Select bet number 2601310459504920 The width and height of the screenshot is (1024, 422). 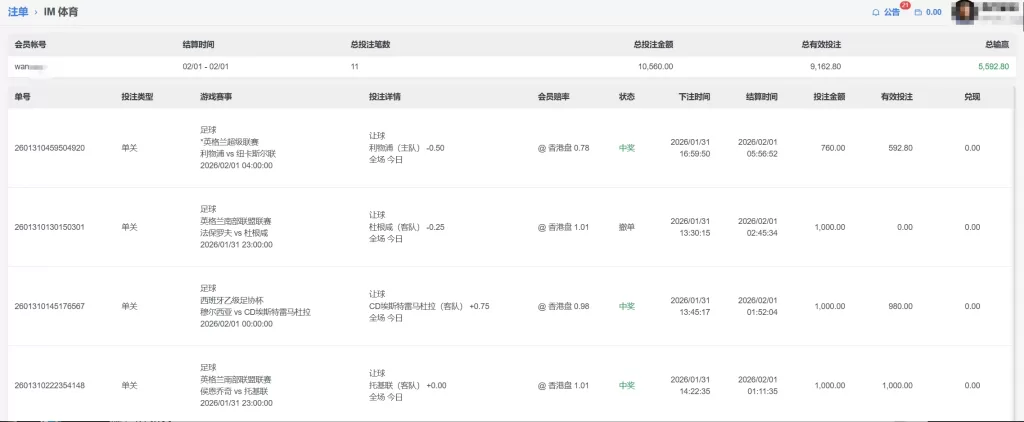tap(50, 148)
